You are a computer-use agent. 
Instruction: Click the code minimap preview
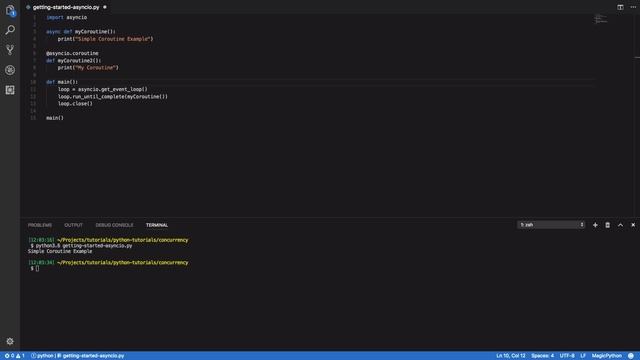(600, 19)
